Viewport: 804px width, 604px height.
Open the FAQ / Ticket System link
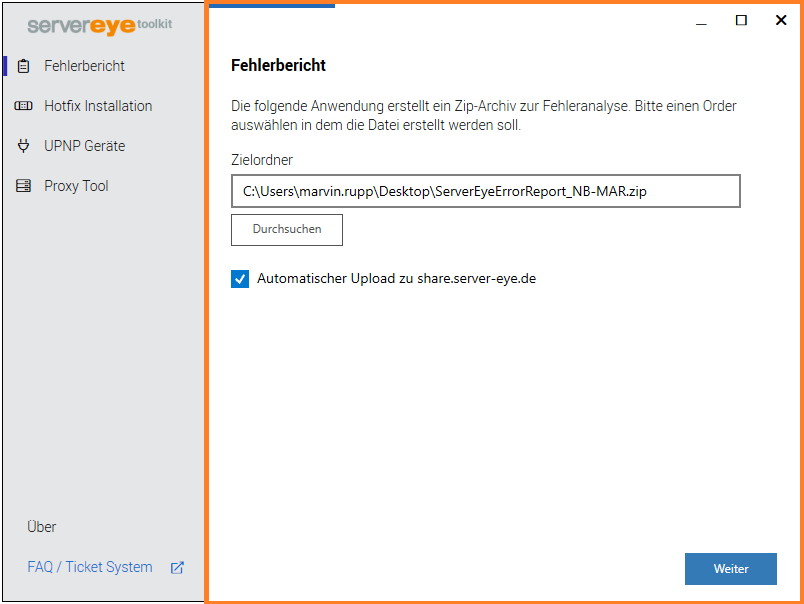[90, 567]
